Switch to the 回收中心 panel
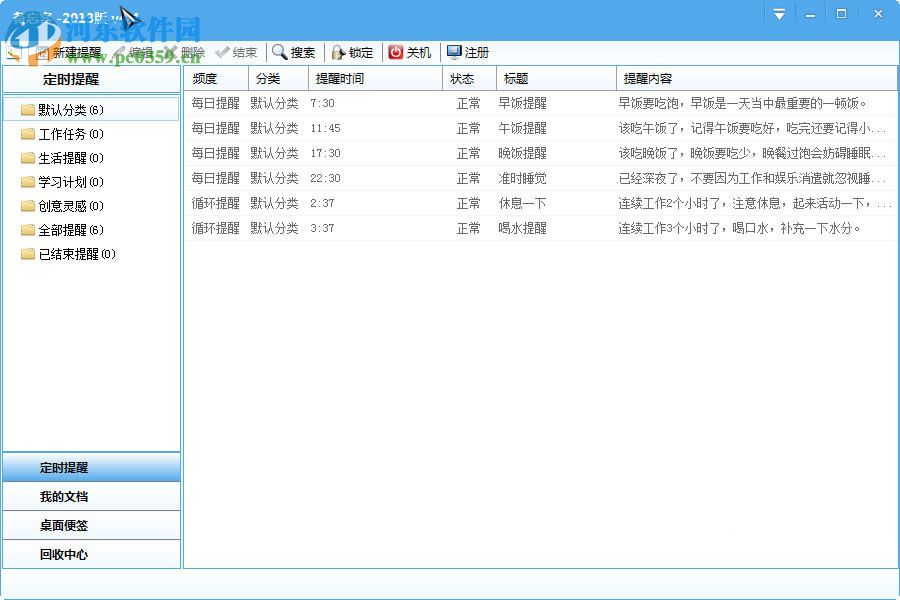The image size is (900, 600). pyautogui.click(x=92, y=554)
